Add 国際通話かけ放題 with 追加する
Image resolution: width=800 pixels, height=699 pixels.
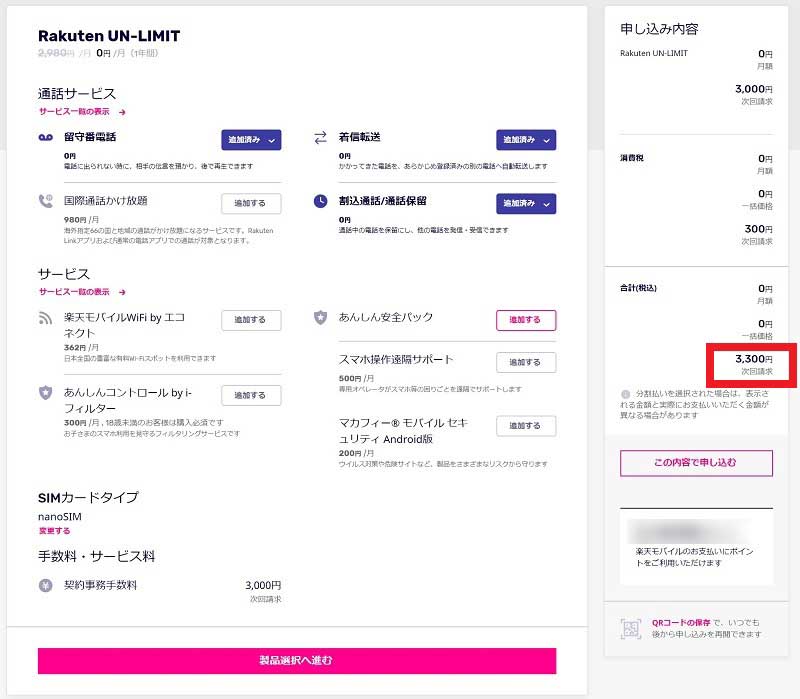[x=251, y=204]
